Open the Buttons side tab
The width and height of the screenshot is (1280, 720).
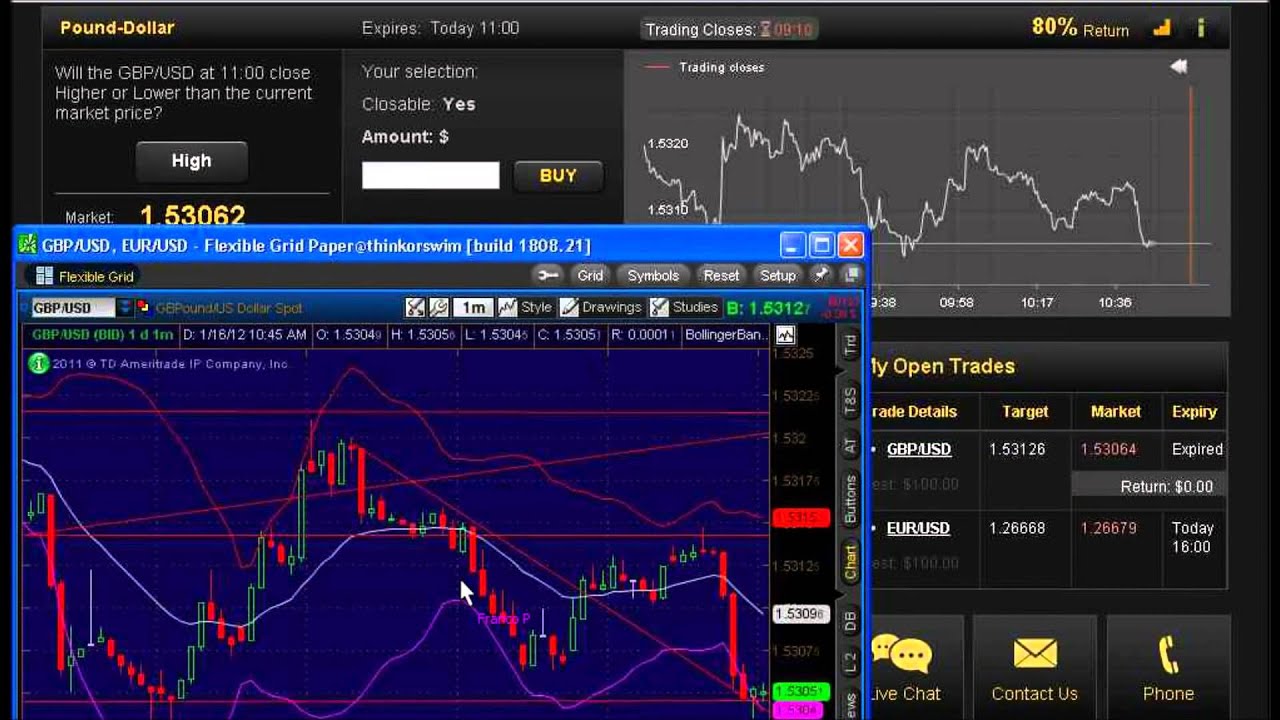pos(850,500)
